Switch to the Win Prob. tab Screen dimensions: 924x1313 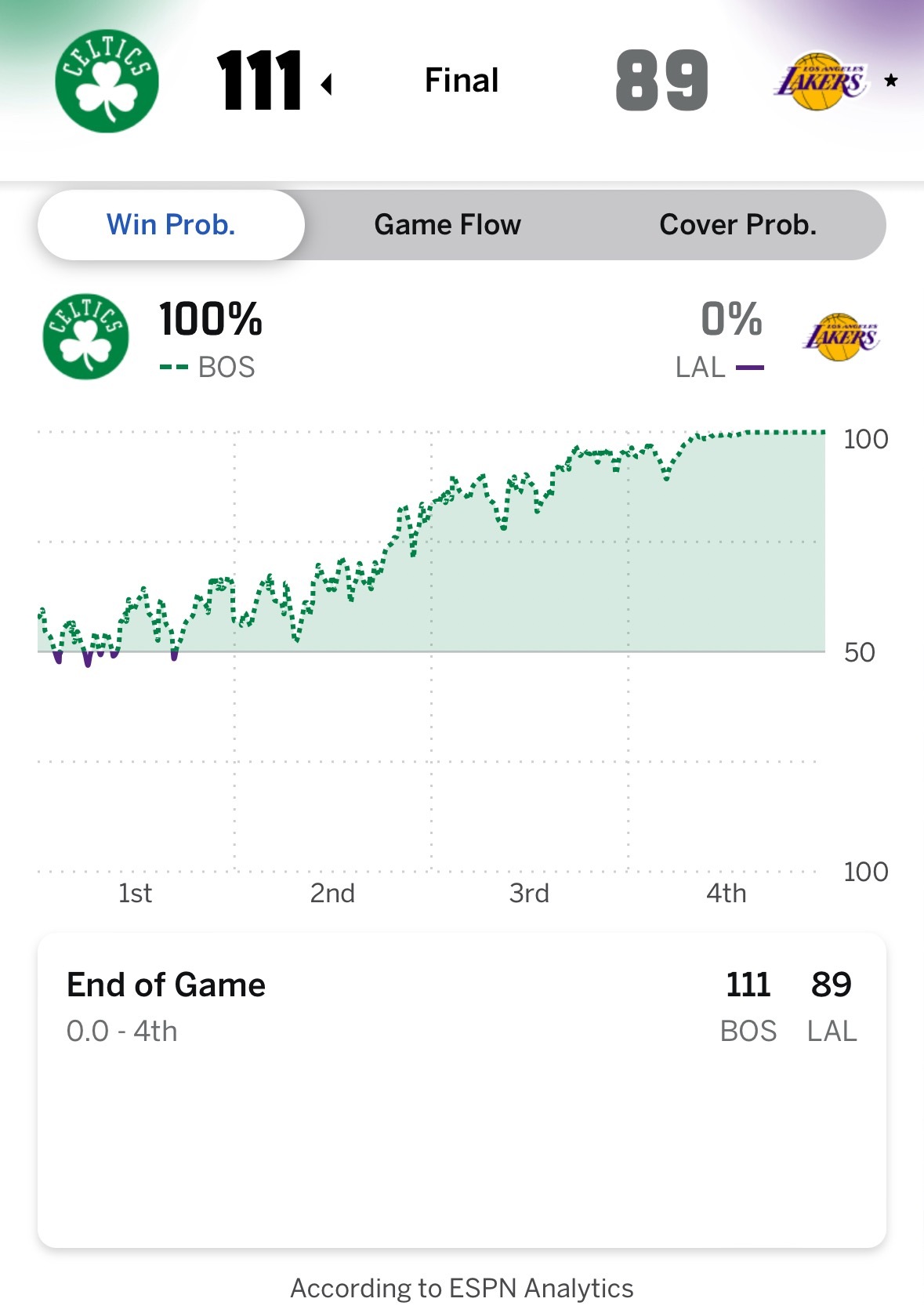[x=171, y=225]
